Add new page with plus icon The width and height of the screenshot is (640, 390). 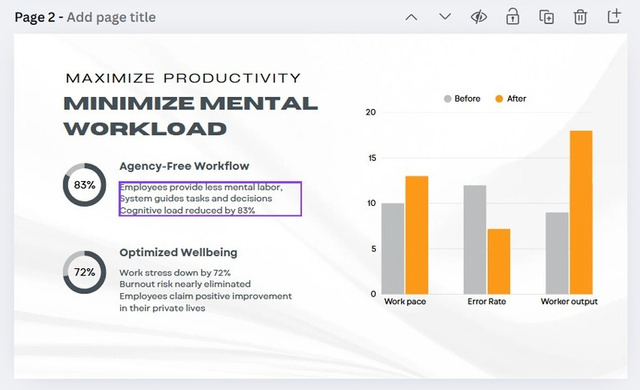point(614,16)
